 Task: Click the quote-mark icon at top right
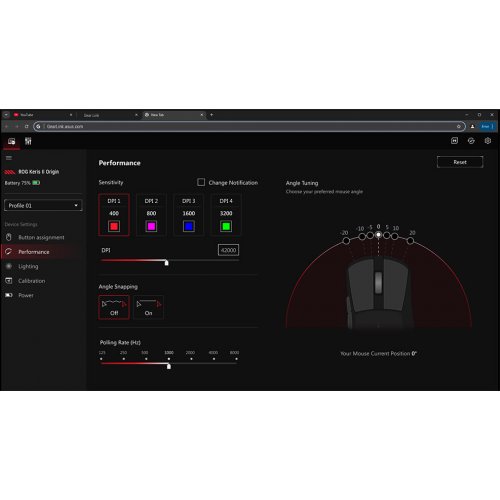(454, 141)
